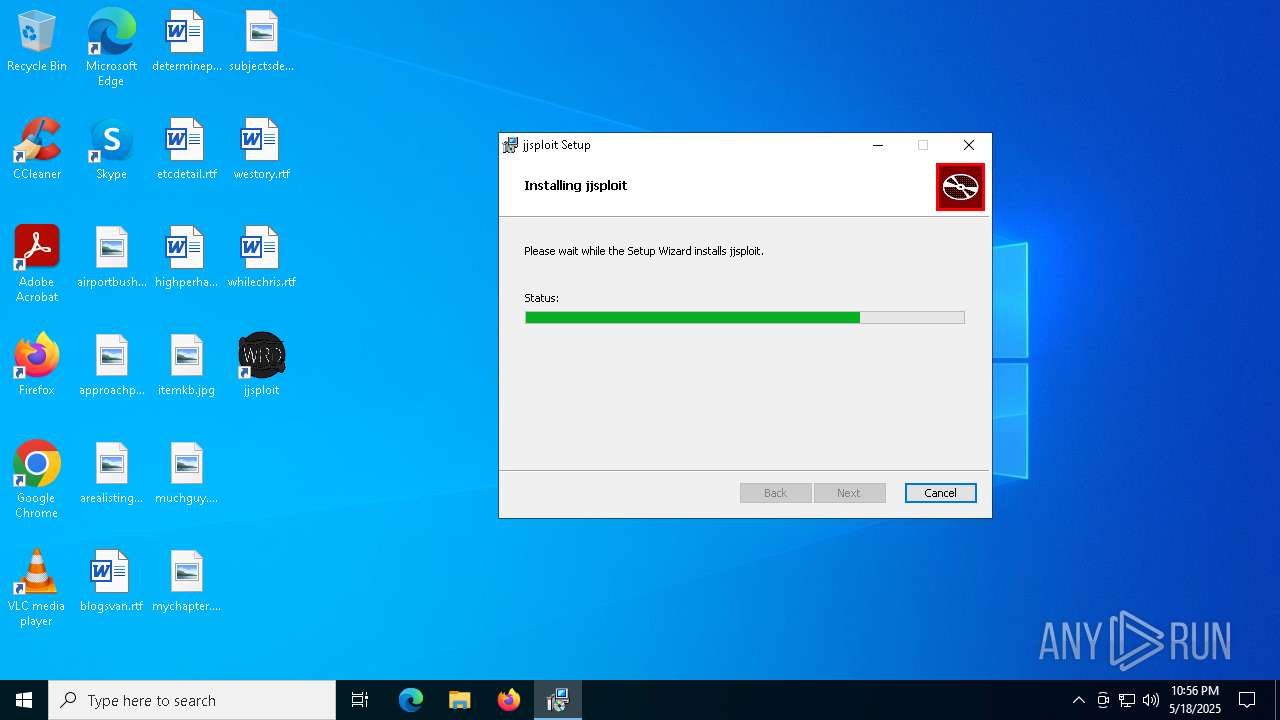Open the Recycle Bin desktop icon
The height and width of the screenshot is (720, 1280).
pos(37,42)
